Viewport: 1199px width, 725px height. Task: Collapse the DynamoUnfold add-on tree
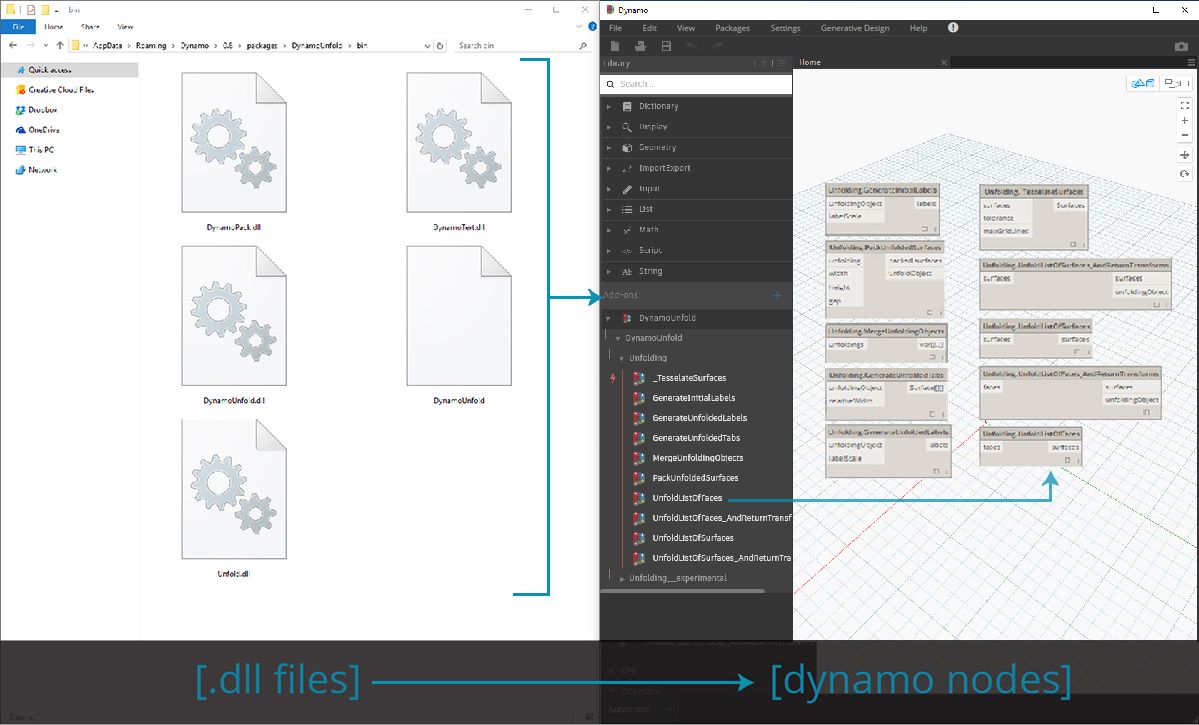[609, 318]
